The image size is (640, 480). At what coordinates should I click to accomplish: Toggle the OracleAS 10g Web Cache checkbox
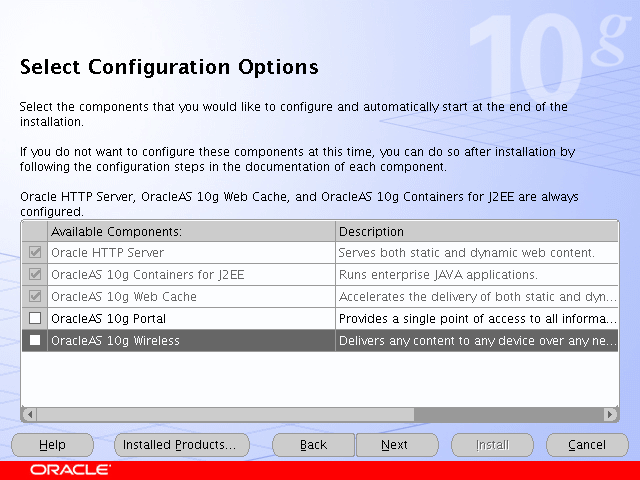point(35,296)
